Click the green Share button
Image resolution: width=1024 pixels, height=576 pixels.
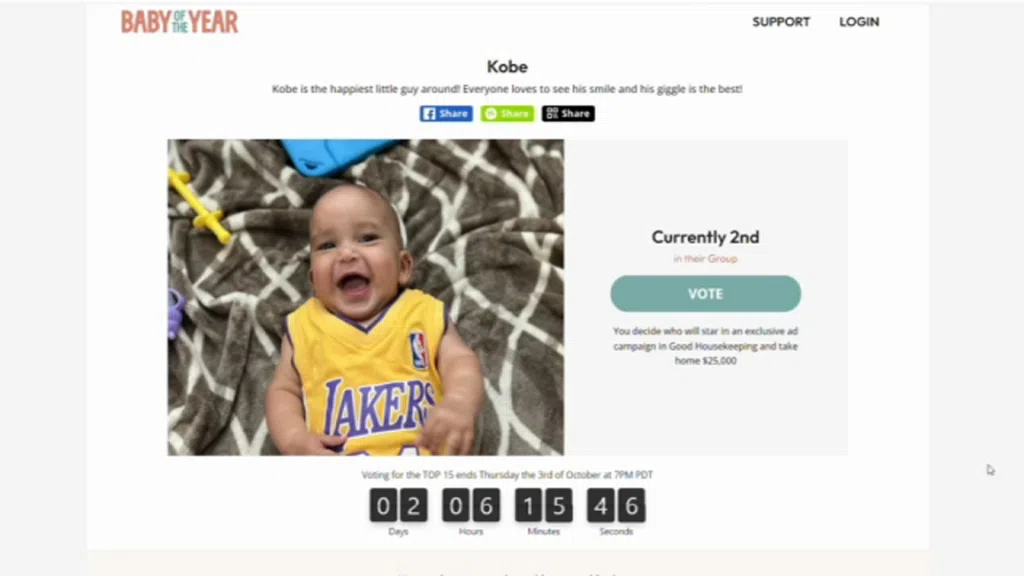coord(507,114)
